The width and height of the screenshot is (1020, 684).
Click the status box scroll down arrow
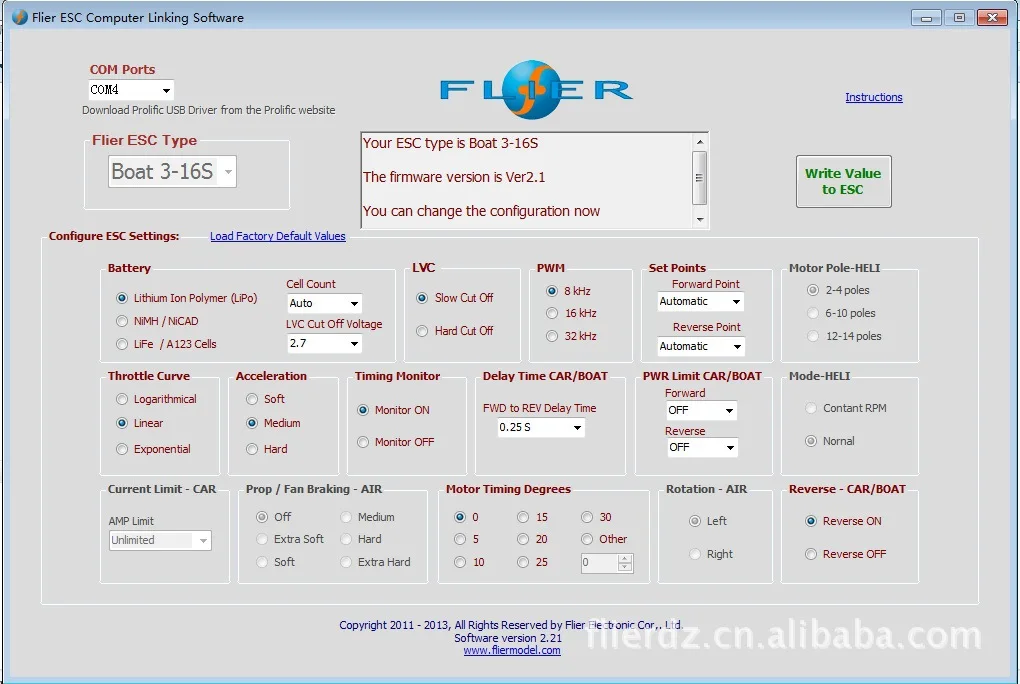click(700, 219)
